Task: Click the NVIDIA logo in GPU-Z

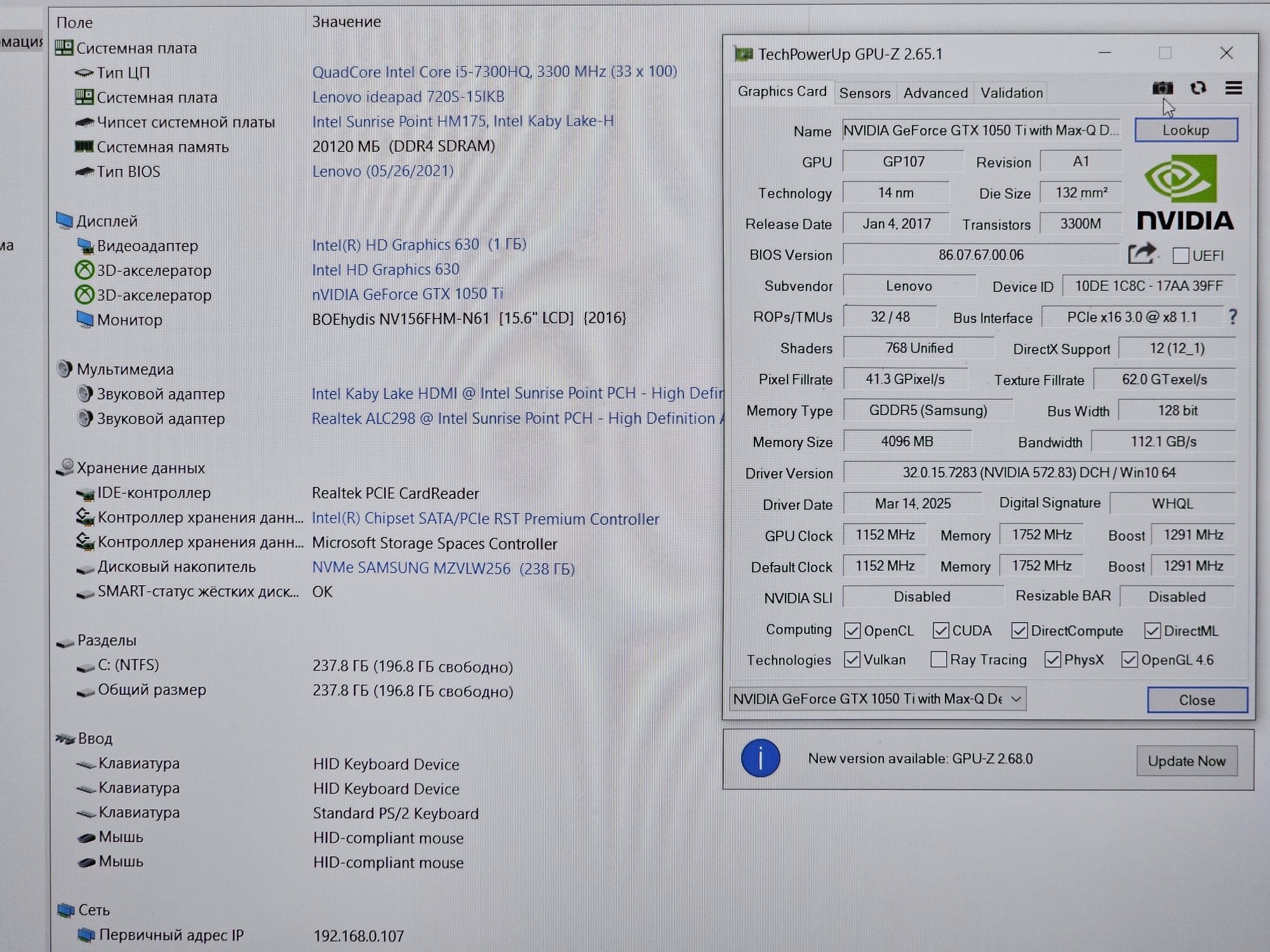Action: pyautogui.click(x=1185, y=193)
